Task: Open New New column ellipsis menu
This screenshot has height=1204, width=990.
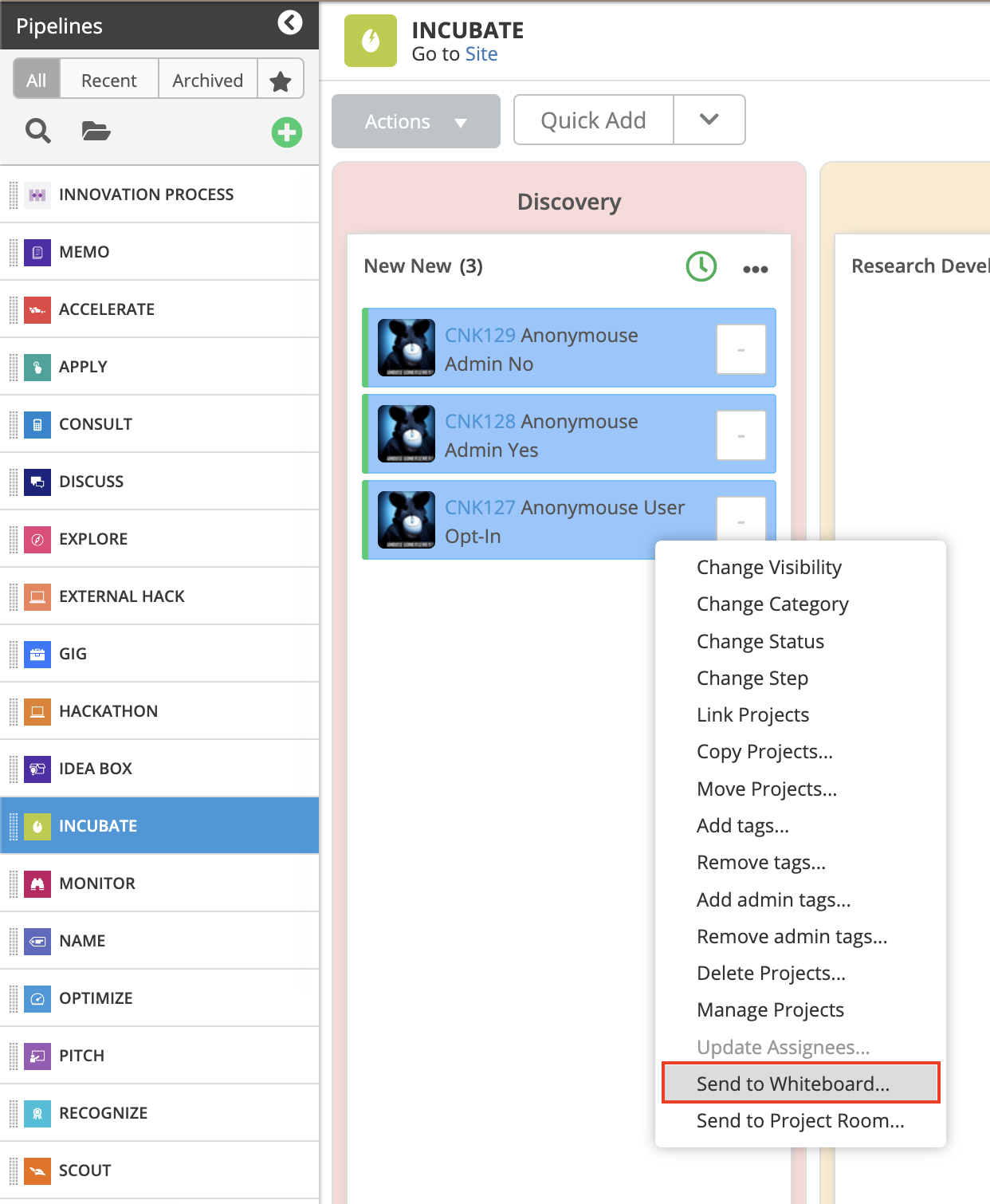Action: click(x=756, y=269)
